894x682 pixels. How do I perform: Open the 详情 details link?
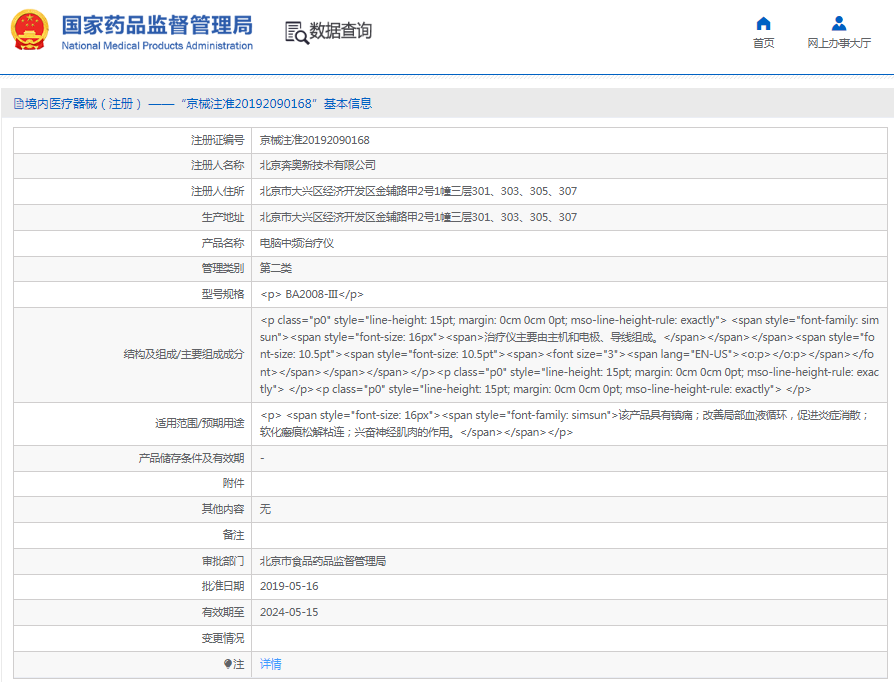click(x=271, y=664)
